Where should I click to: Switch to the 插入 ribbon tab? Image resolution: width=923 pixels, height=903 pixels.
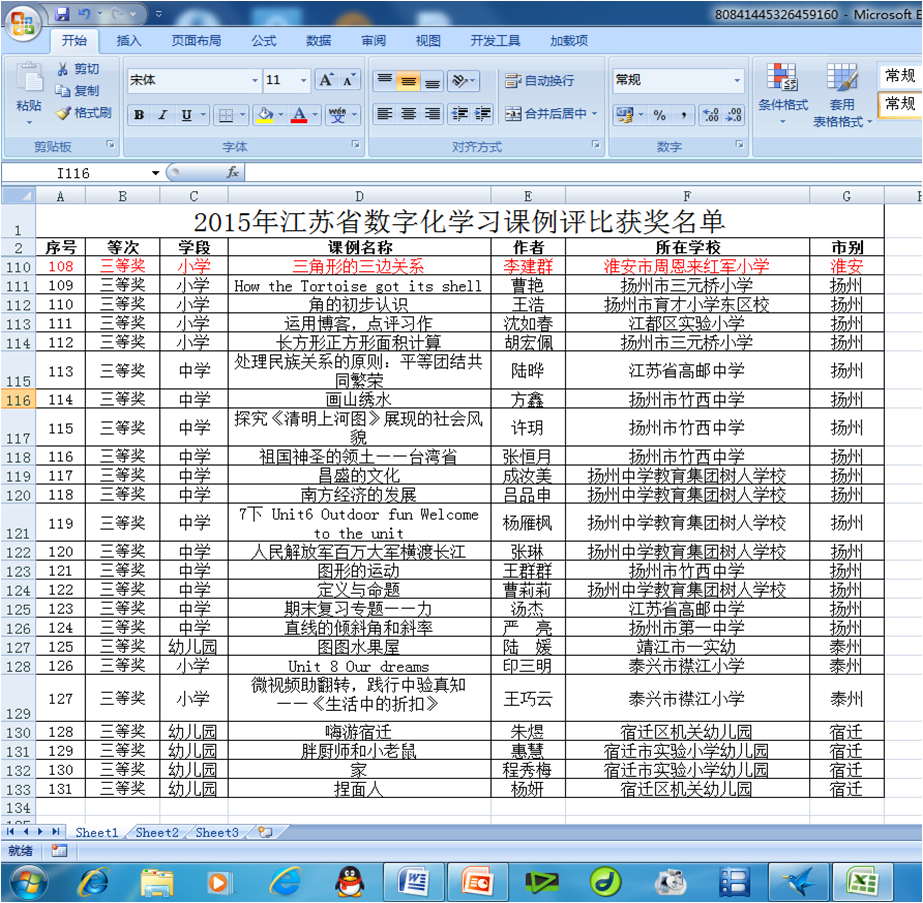(129, 41)
